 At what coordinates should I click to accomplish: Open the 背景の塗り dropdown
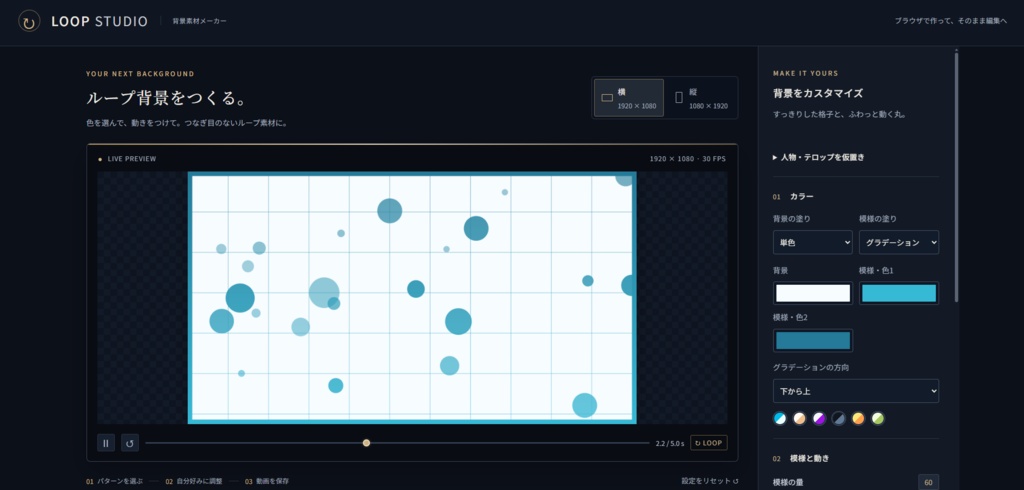812,242
